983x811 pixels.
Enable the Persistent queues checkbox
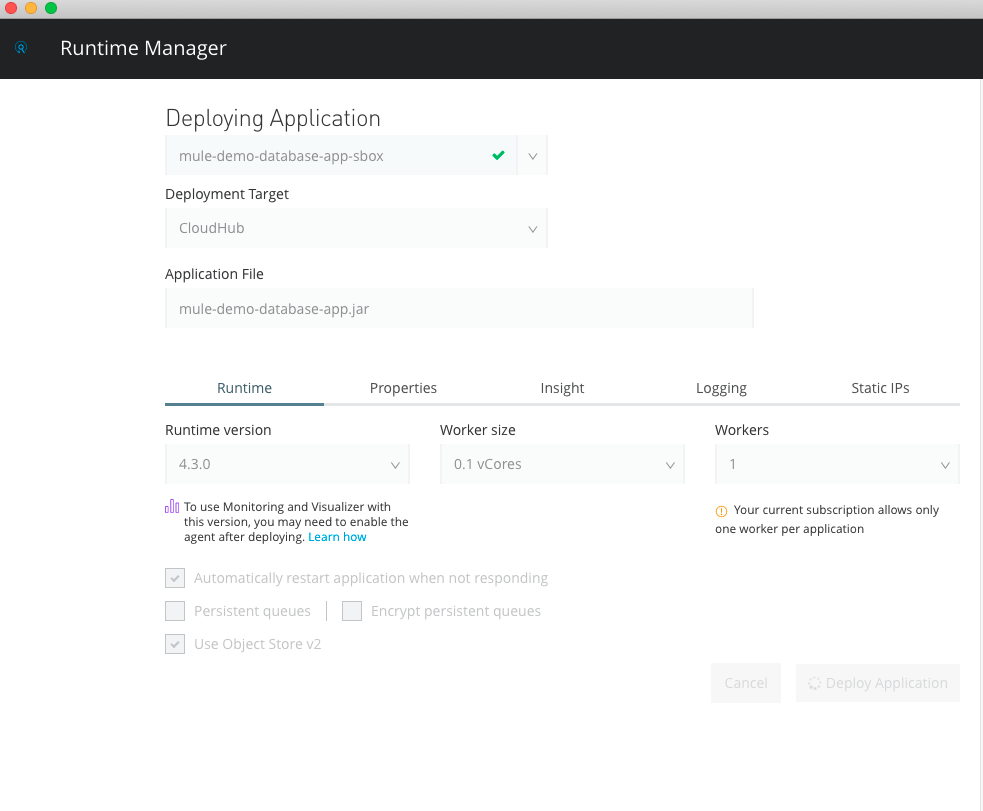175,611
